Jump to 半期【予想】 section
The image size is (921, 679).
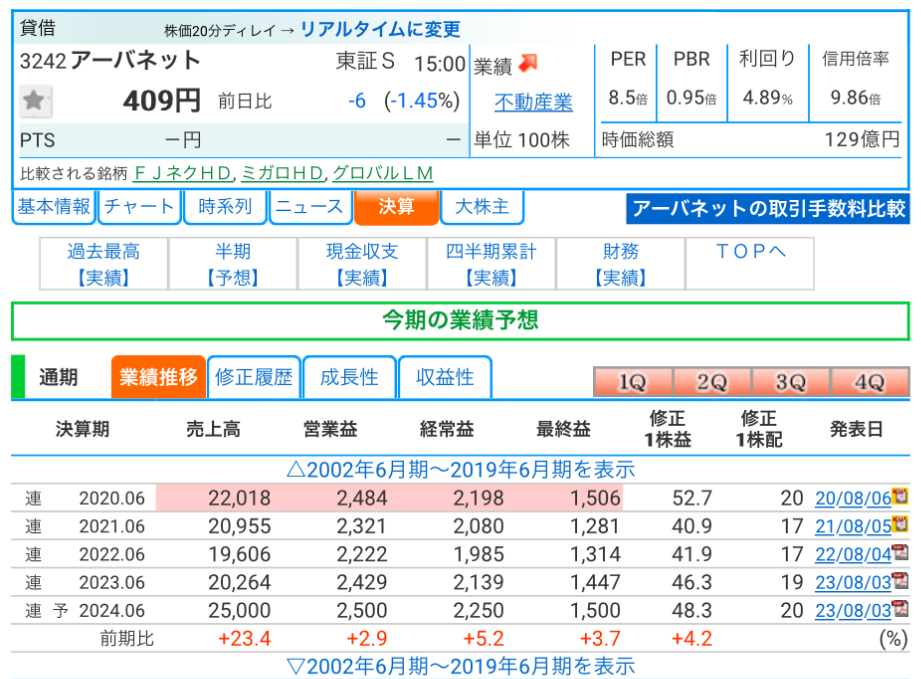click(233, 264)
